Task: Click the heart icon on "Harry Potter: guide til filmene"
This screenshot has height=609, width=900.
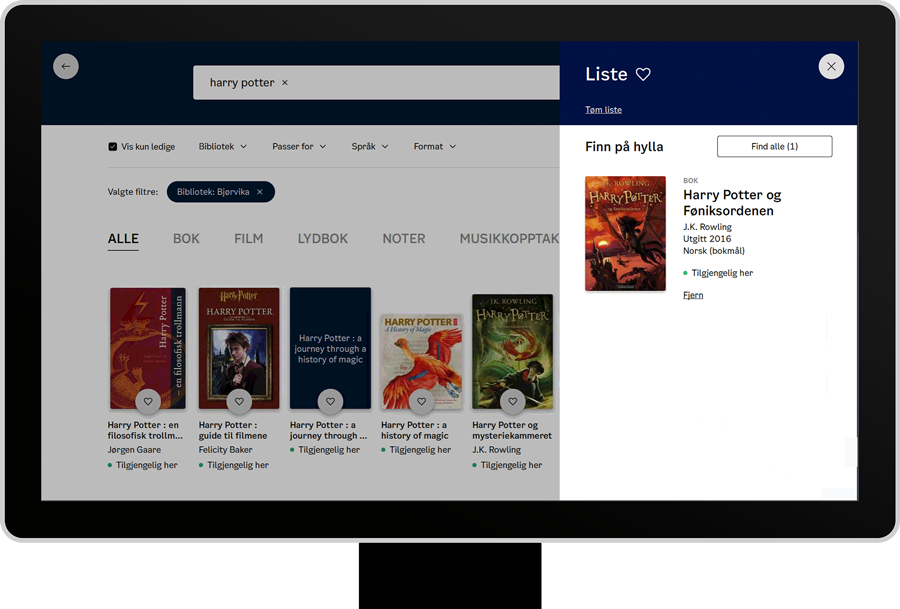Action: click(238, 401)
